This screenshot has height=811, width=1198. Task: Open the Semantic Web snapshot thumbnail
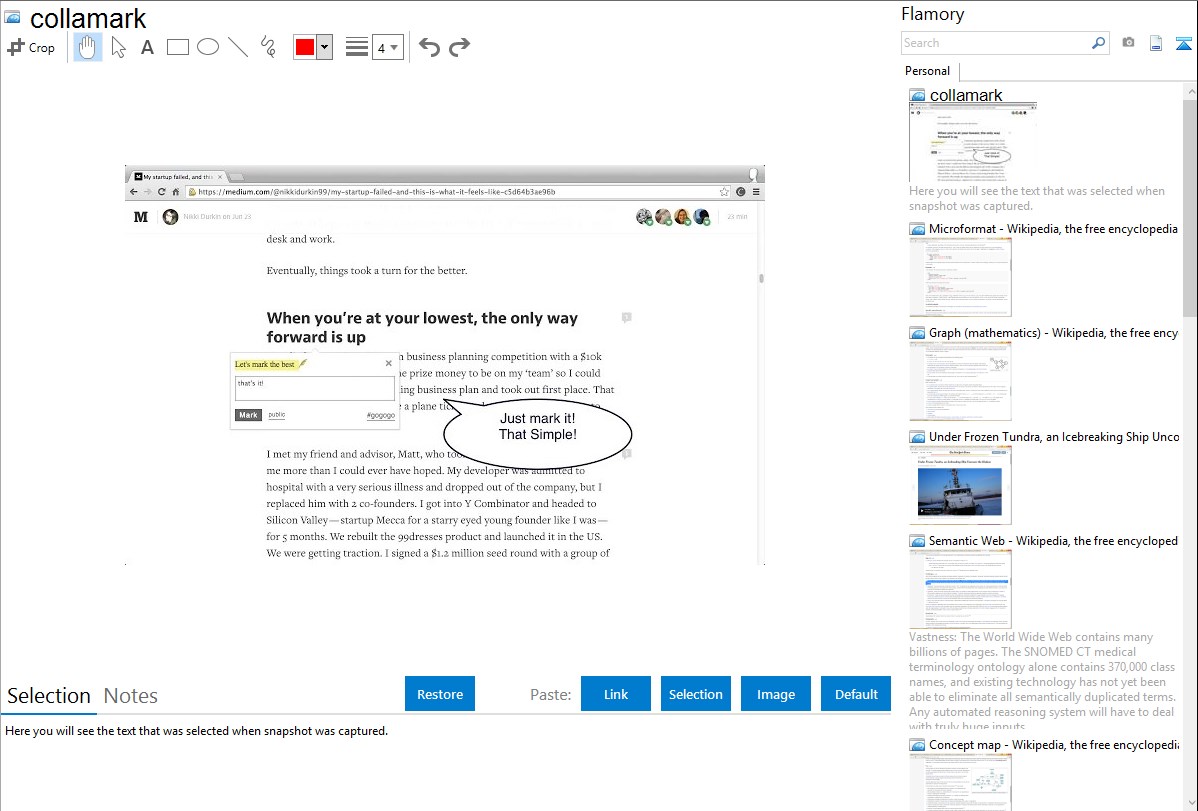point(960,588)
